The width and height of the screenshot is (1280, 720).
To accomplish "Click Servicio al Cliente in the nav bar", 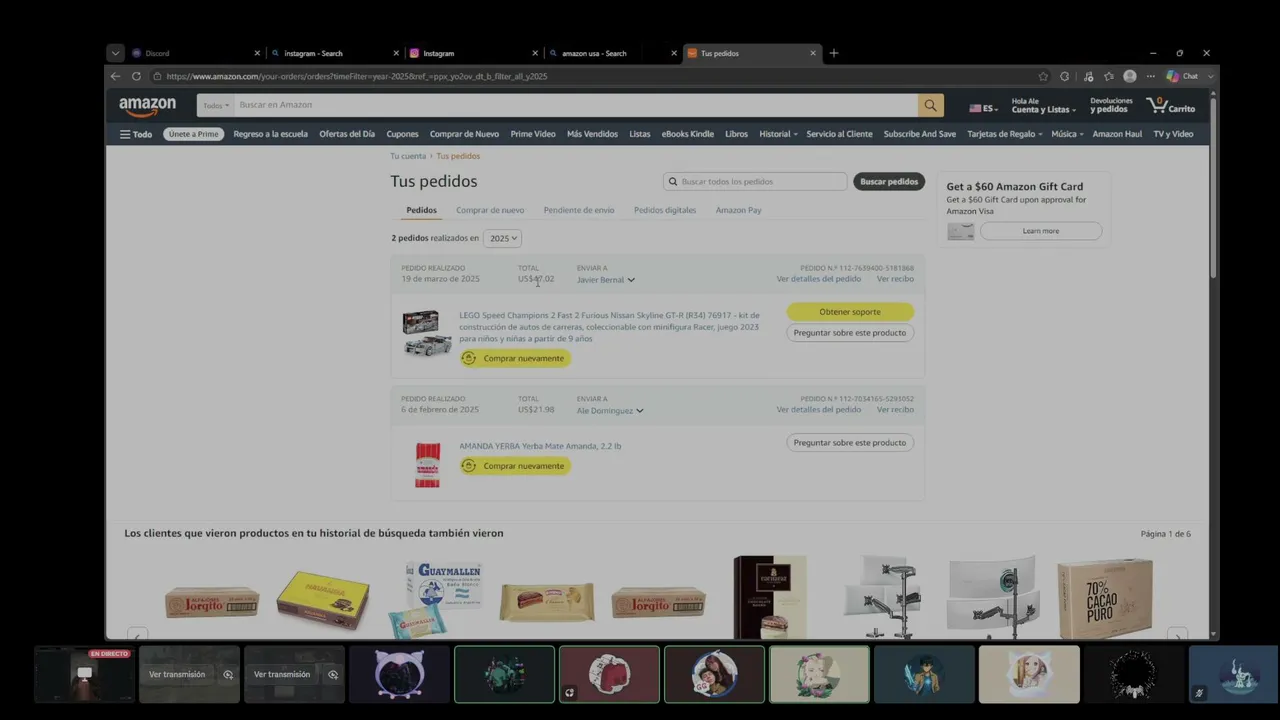I will click(x=839, y=134).
